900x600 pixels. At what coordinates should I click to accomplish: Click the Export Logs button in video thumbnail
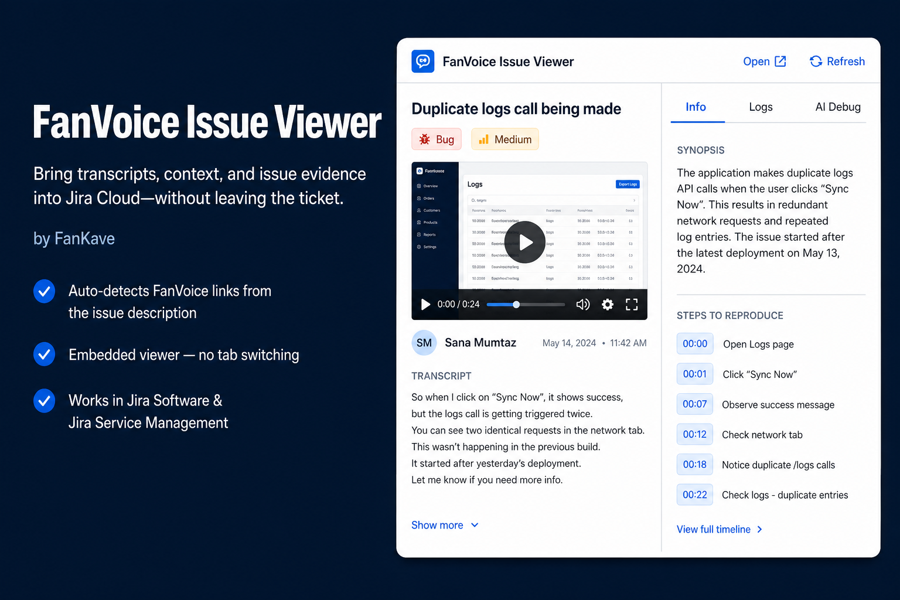point(627,184)
